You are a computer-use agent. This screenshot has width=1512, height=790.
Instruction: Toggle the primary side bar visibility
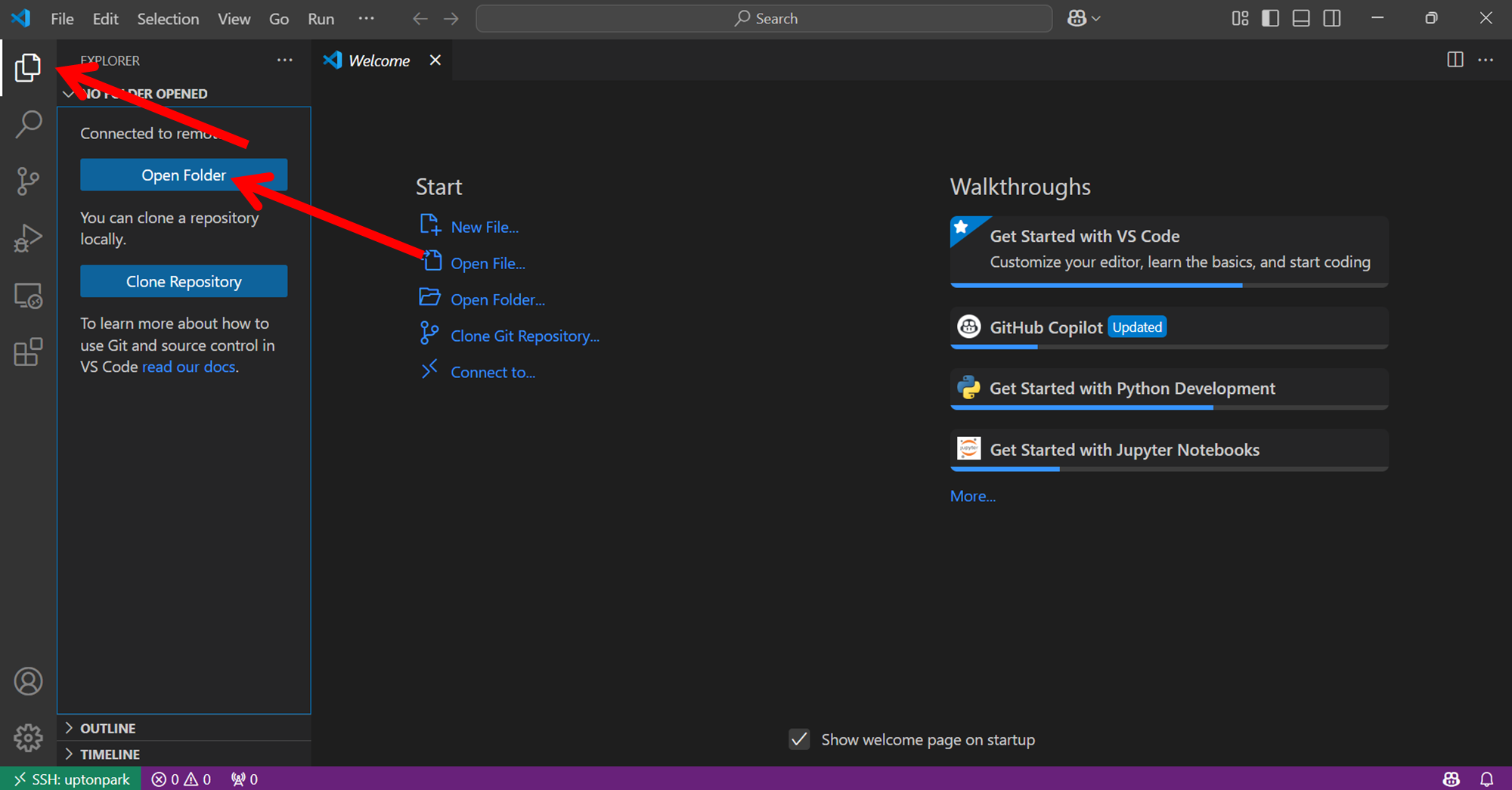click(1270, 19)
